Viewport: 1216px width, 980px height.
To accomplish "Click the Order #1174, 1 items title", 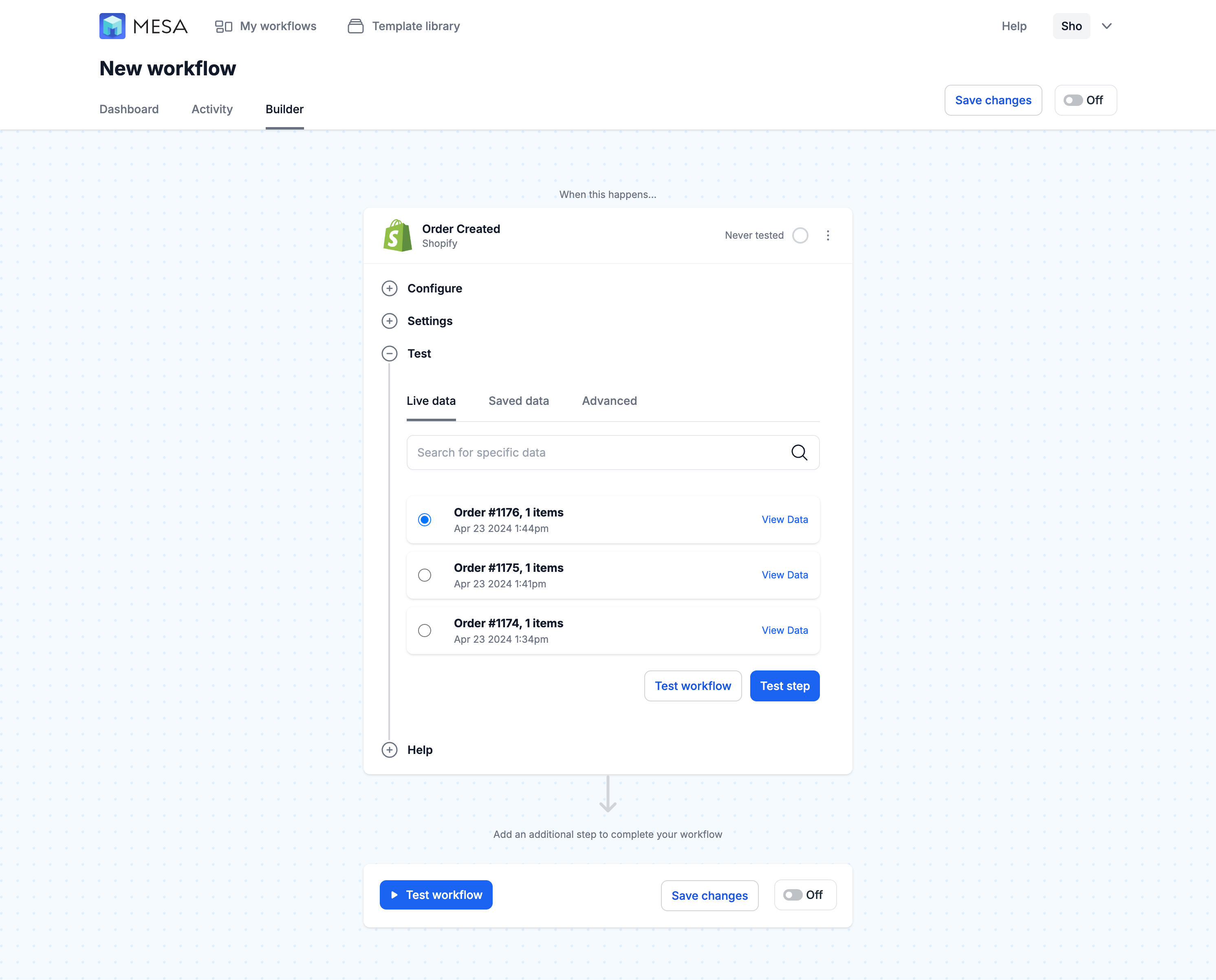I will [x=508, y=623].
